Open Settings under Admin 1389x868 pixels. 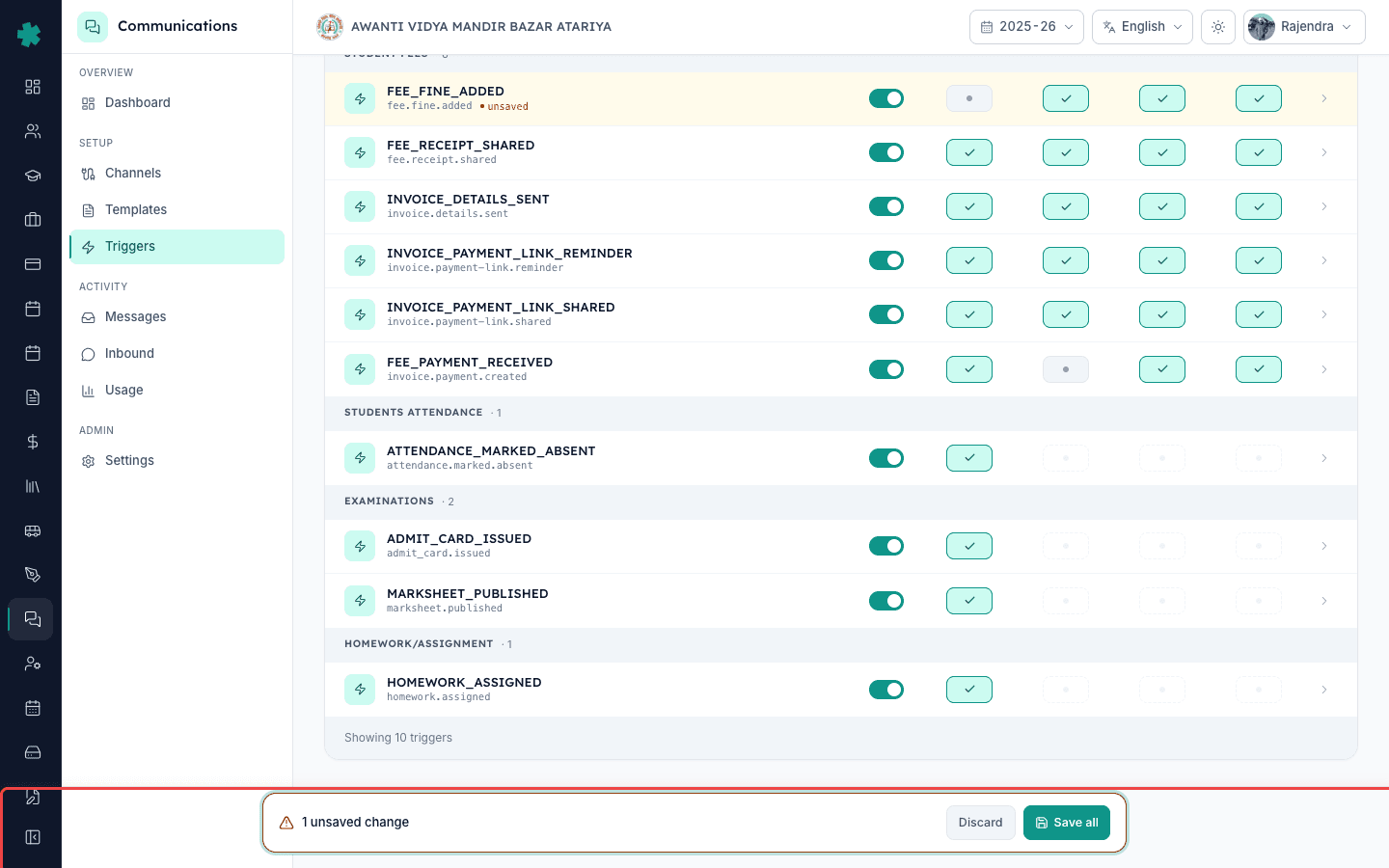177,461
